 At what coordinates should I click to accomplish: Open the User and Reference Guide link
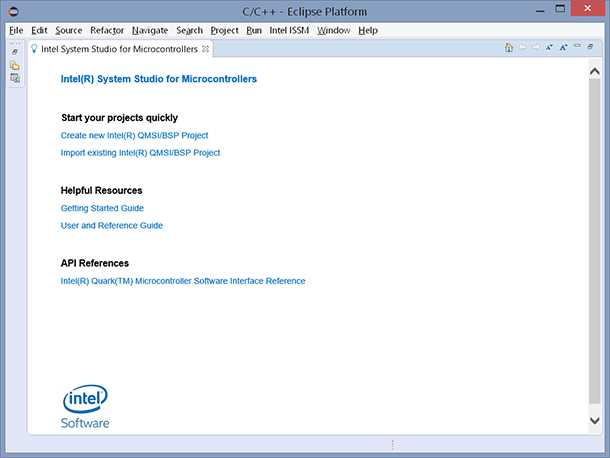click(x=112, y=226)
